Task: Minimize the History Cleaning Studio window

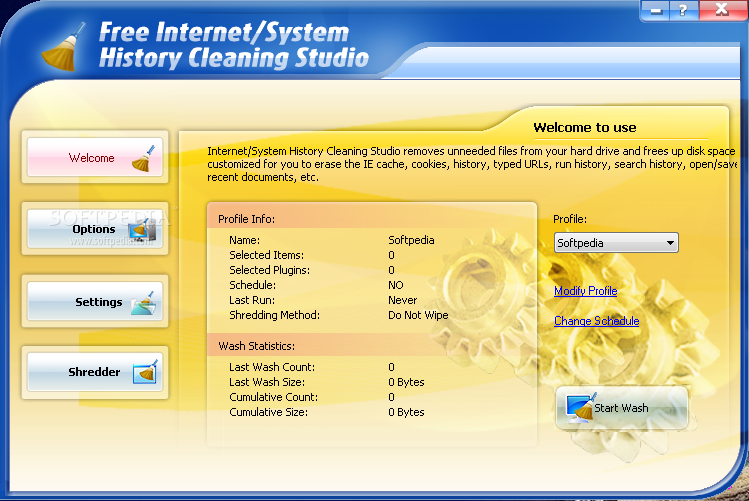Action: point(656,10)
